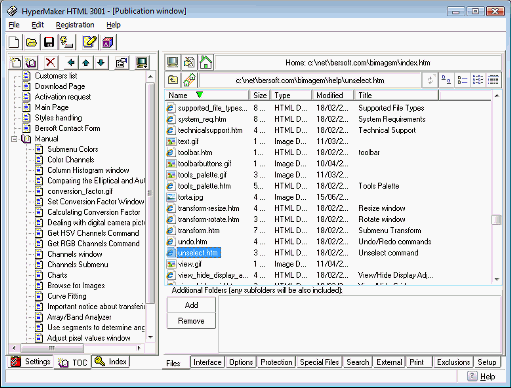Click the additional folders list box
511x388 pixels.
click(x=360, y=324)
